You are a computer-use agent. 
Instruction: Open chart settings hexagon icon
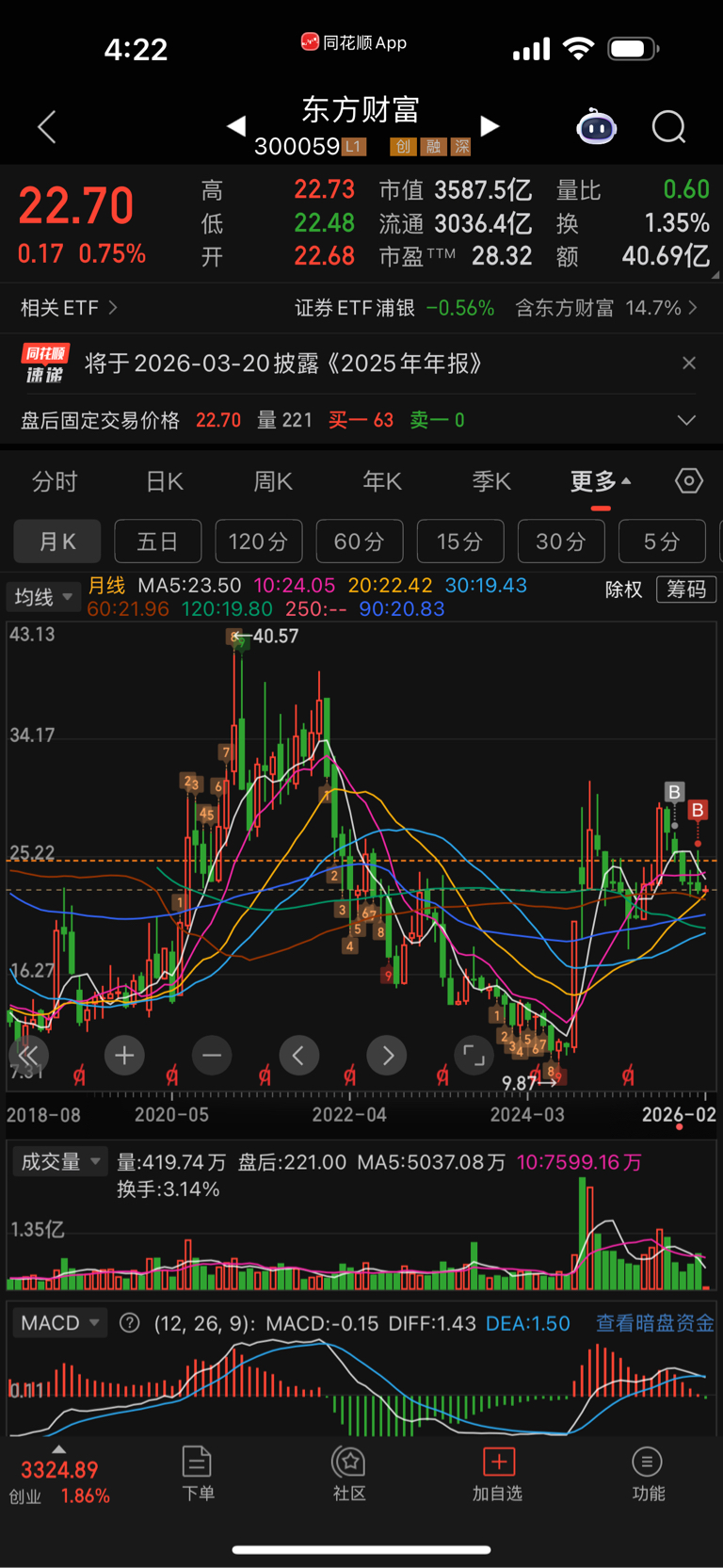pyautogui.click(x=689, y=481)
